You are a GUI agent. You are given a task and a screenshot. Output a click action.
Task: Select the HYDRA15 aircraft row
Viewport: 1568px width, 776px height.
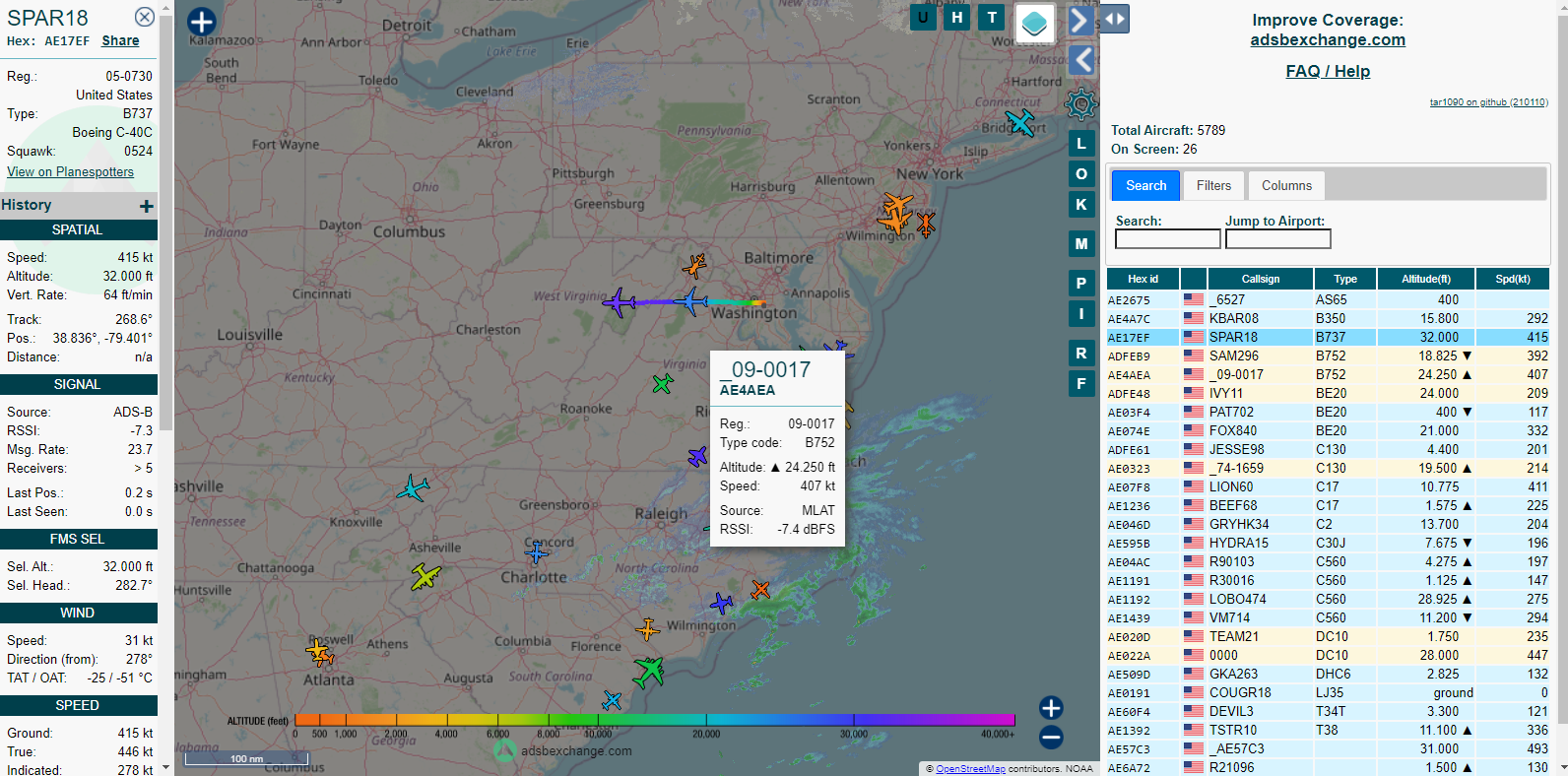pyautogui.click(x=1328, y=544)
